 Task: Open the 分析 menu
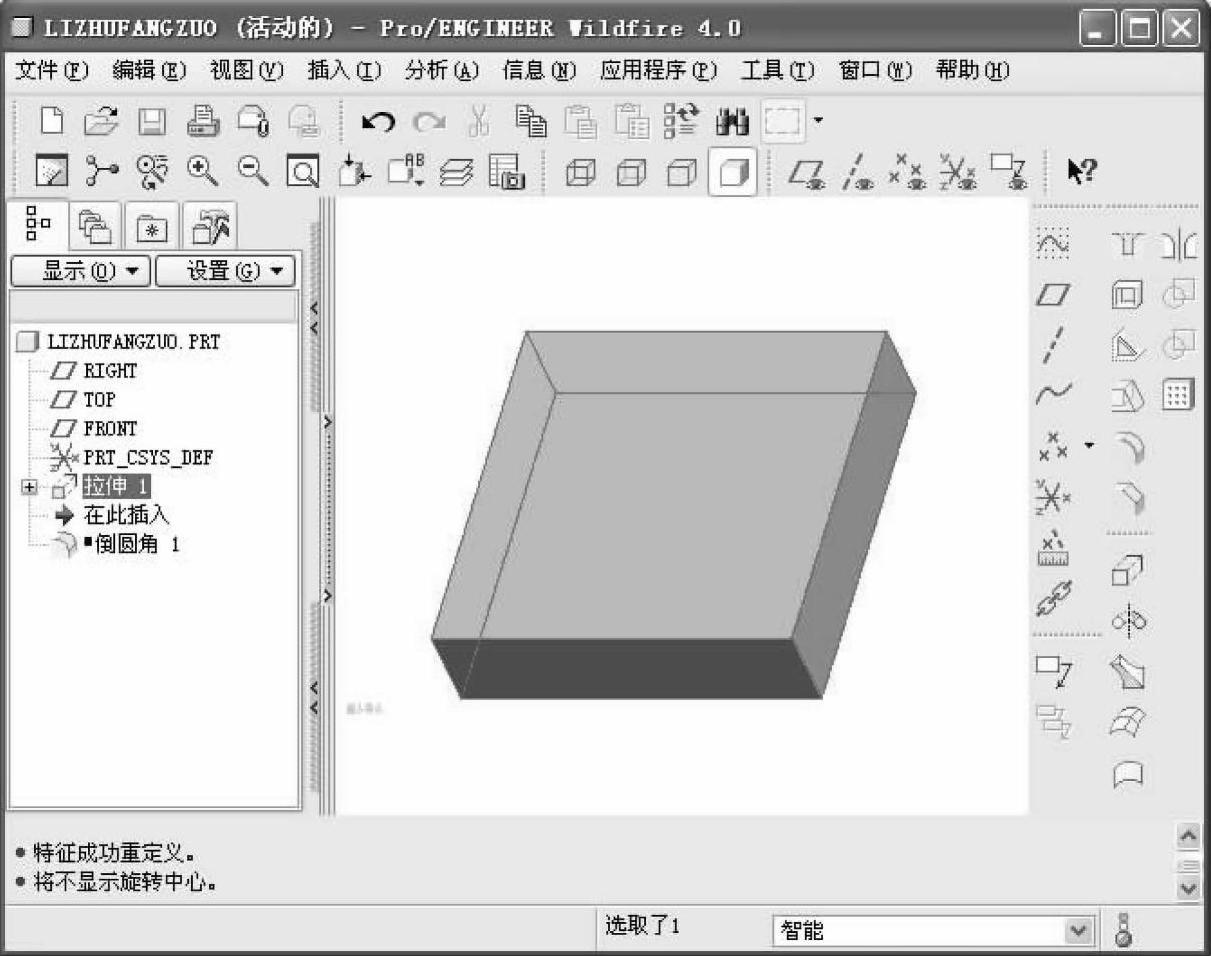pyautogui.click(x=442, y=71)
